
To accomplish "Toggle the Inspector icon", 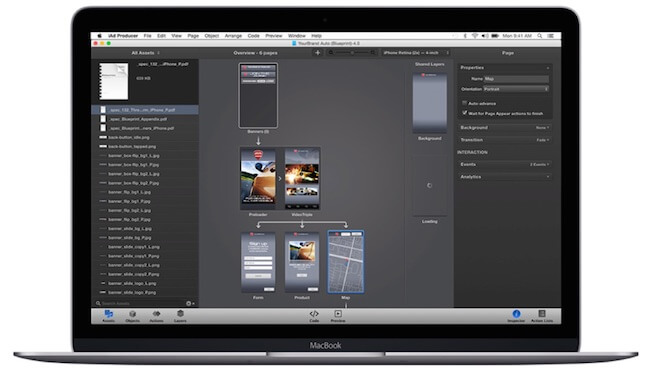I will tap(516, 316).
